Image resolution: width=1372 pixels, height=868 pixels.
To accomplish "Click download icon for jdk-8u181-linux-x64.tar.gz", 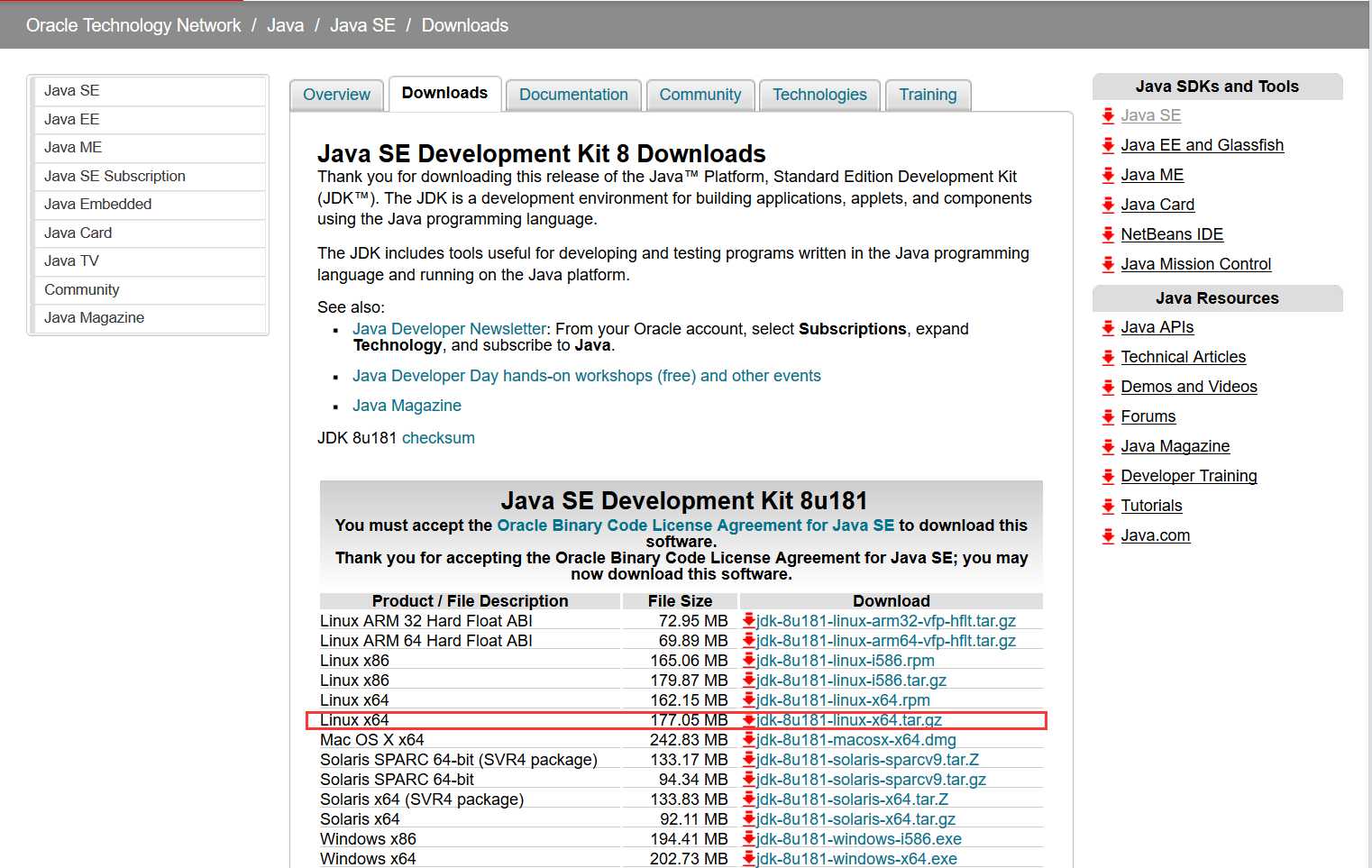I will [x=748, y=719].
